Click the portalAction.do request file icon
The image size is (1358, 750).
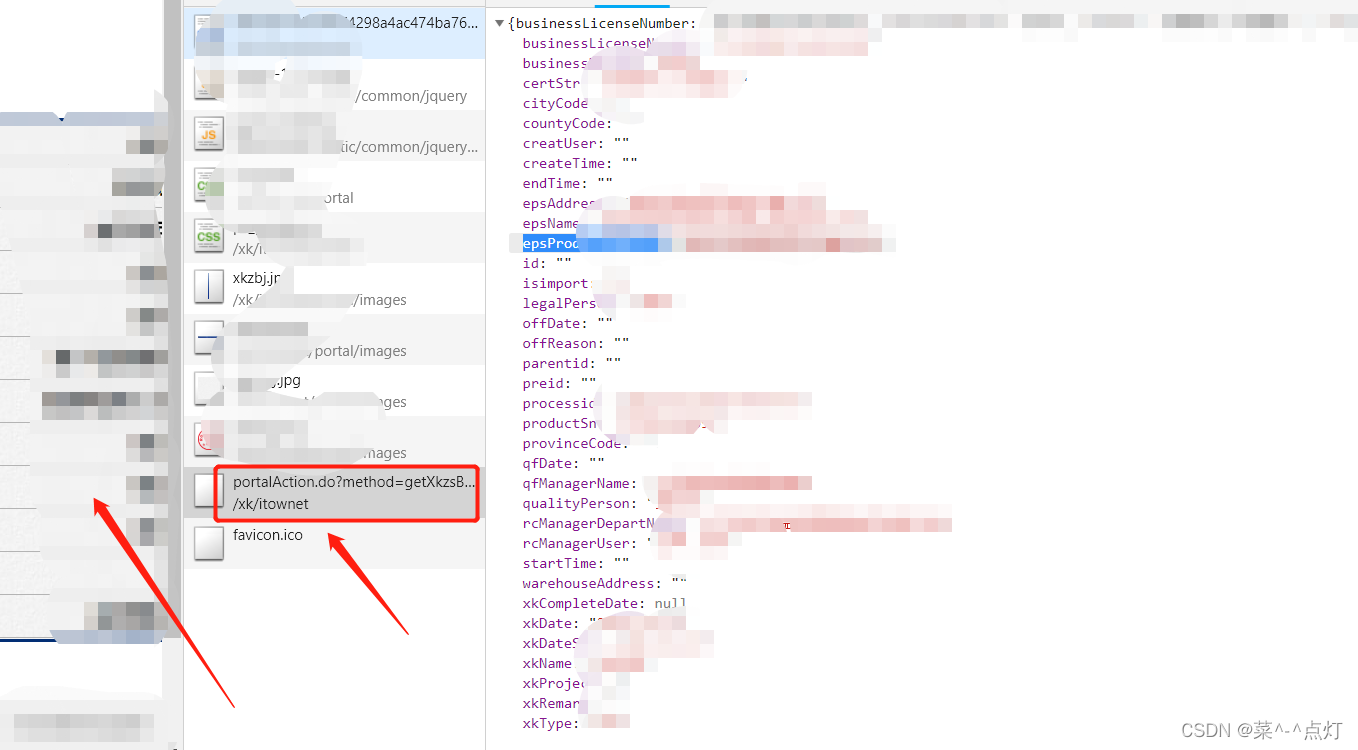209,492
